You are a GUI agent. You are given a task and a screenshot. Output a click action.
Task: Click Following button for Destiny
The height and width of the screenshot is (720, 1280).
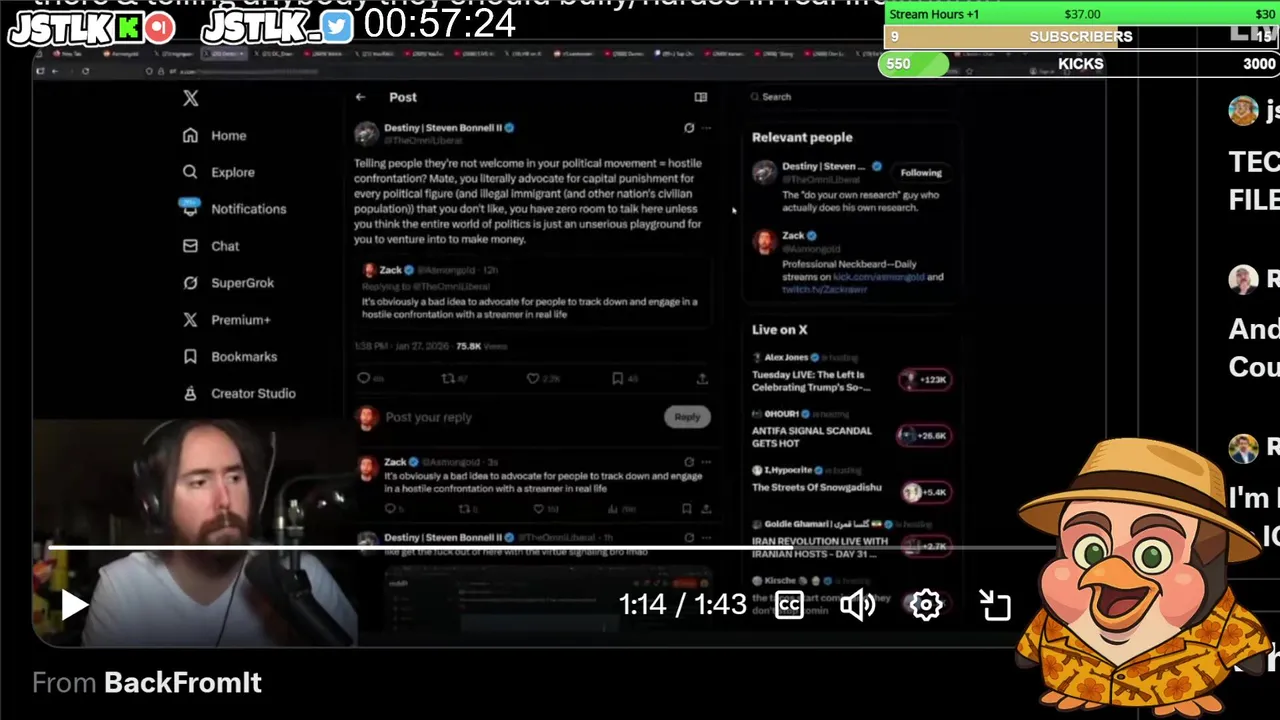point(921,173)
